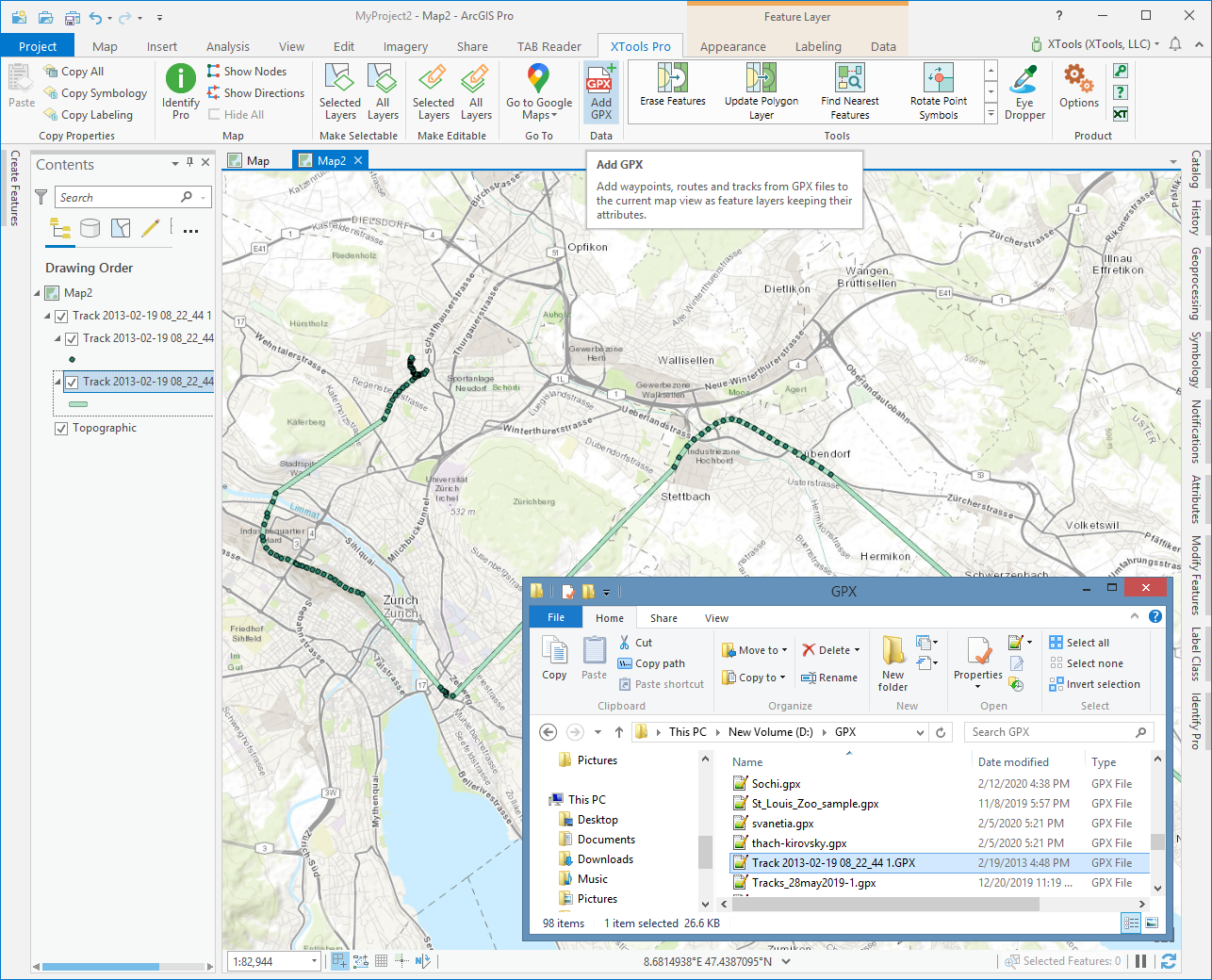Viewport: 1212px width, 980px height.
Task: Collapse the Track group layer node
Action: tap(47, 316)
